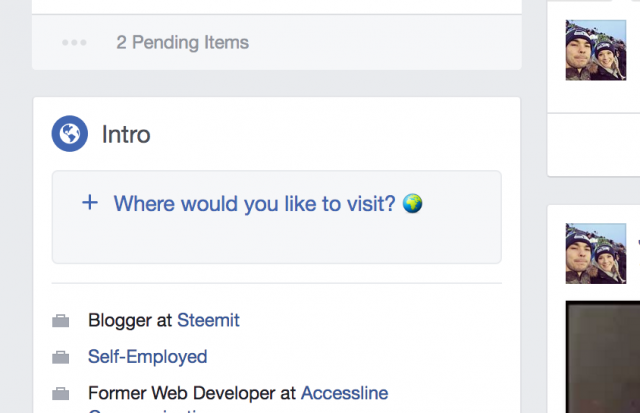Open the Self-Employed link
The height and width of the screenshot is (413, 640).
pos(147,357)
